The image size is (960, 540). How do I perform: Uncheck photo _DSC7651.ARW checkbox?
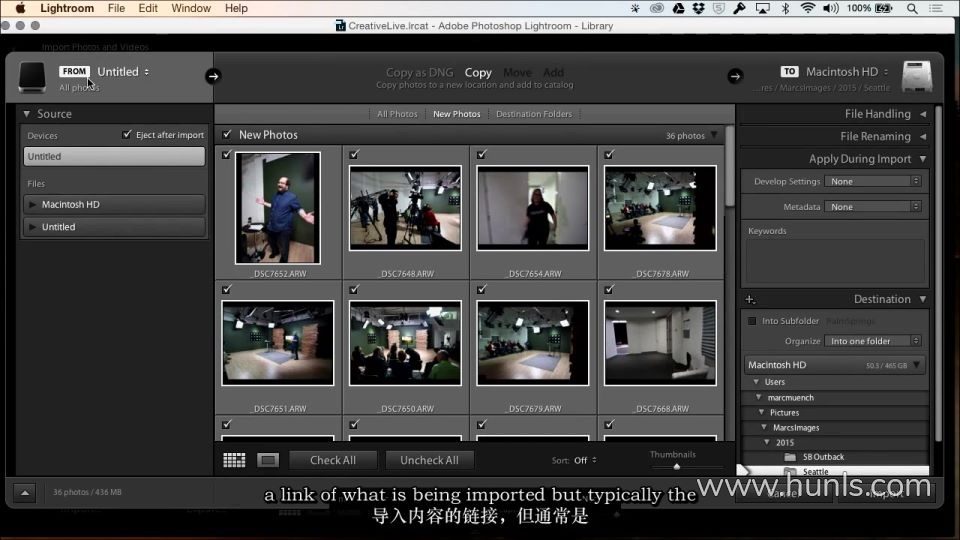227,289
